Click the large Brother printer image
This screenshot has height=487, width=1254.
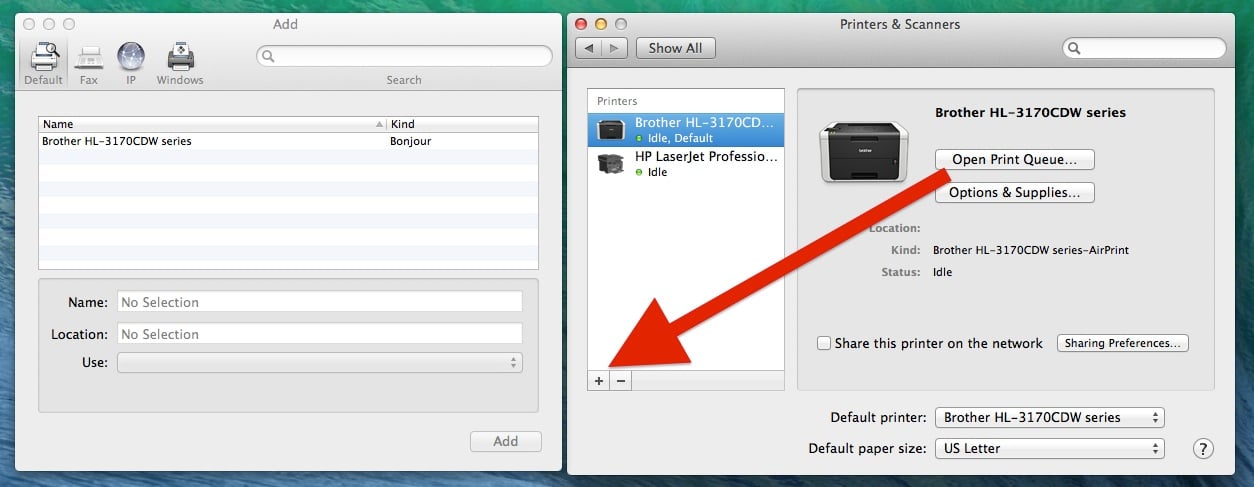click(x=864, y=152)
